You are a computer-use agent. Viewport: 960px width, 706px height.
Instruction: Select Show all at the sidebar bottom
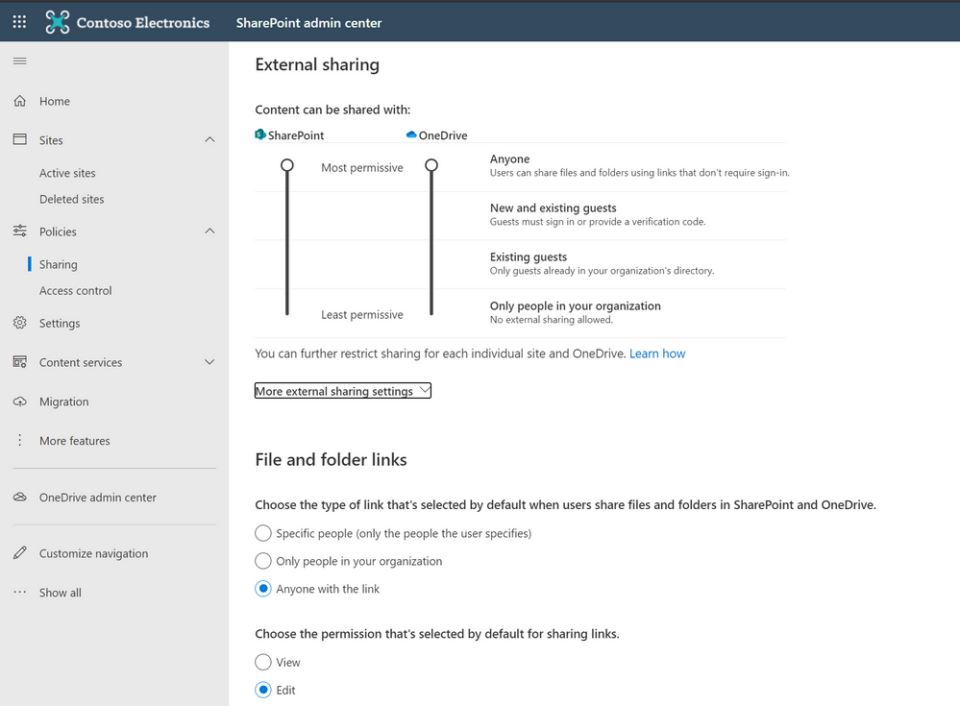[60, 592]
